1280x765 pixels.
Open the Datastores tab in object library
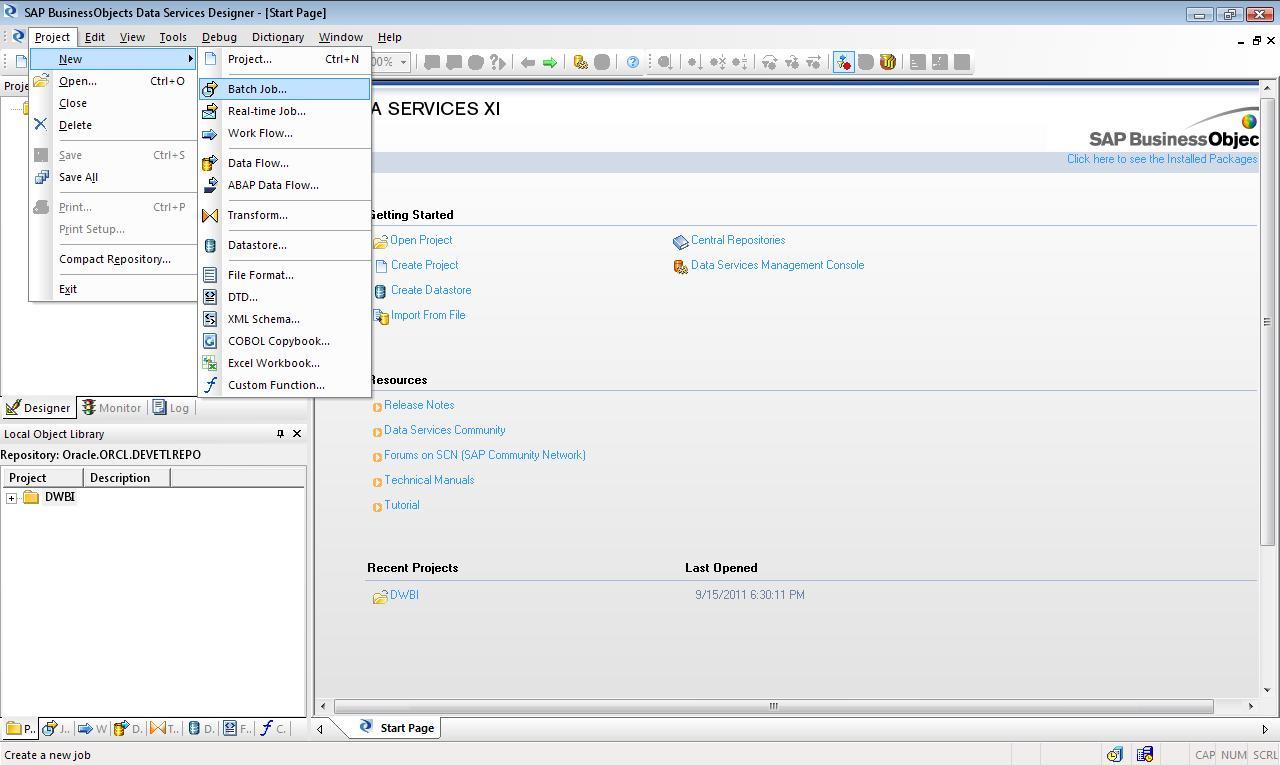point(201,728)
